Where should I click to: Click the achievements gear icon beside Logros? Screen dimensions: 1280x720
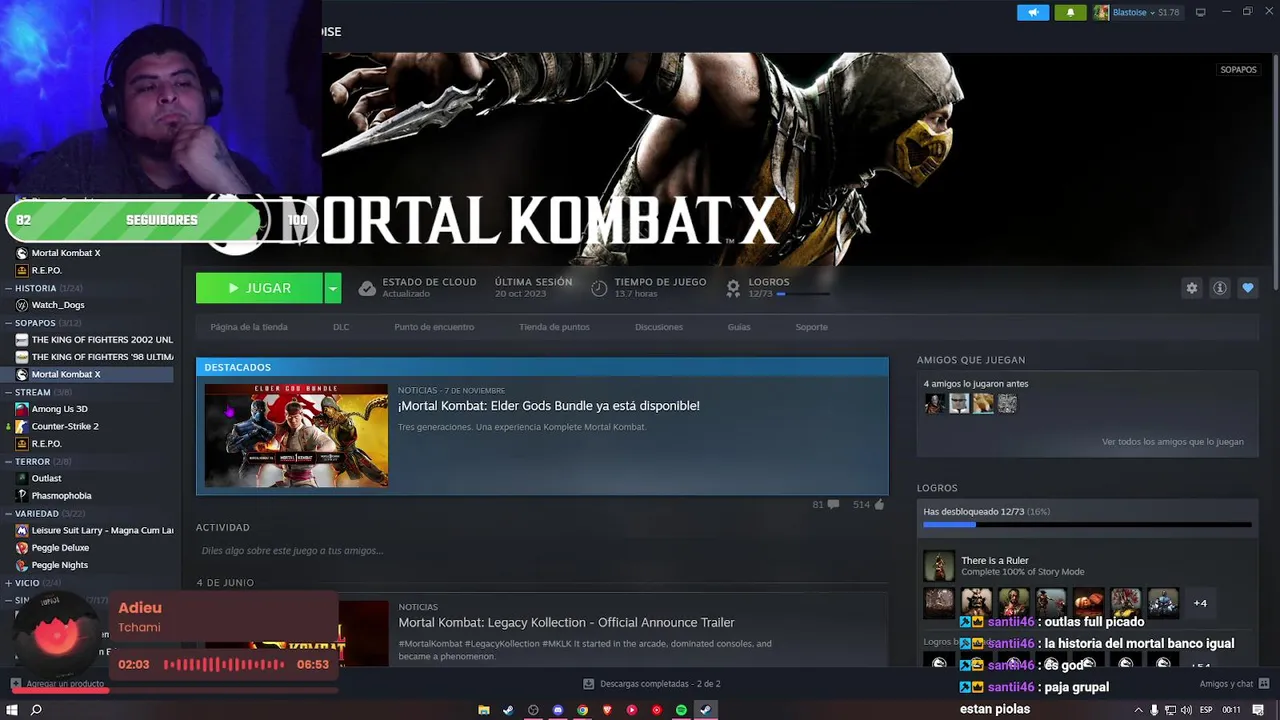click(x=733, y=288)
